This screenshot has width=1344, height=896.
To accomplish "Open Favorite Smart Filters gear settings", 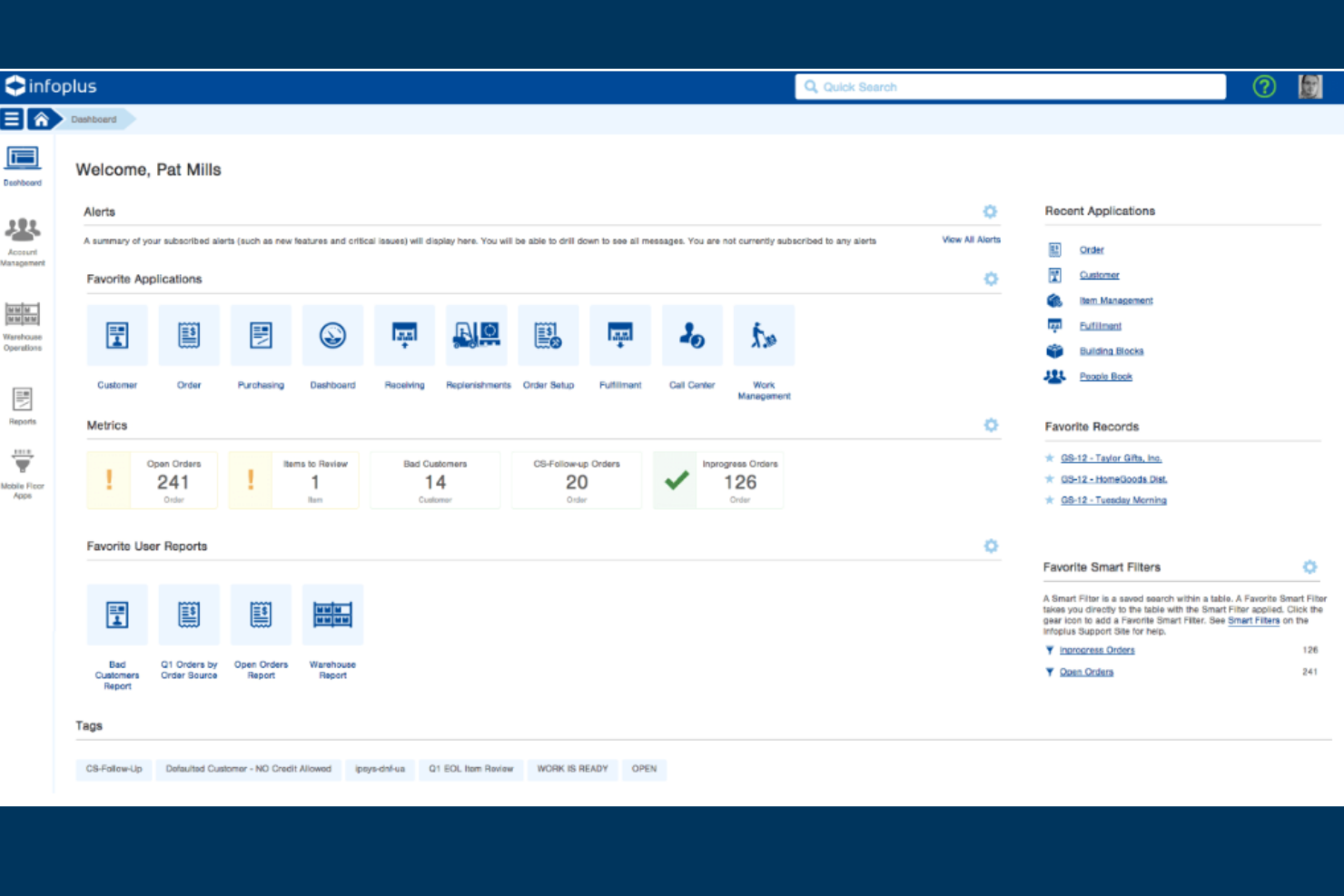I will coord(1309,566).
